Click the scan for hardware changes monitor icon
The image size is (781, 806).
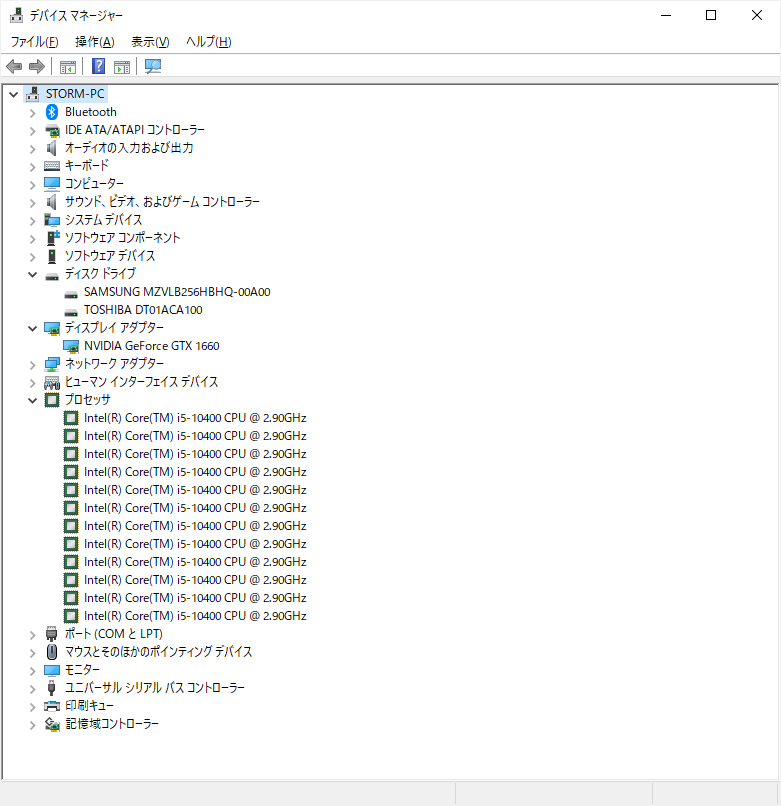tap(153, 66)
